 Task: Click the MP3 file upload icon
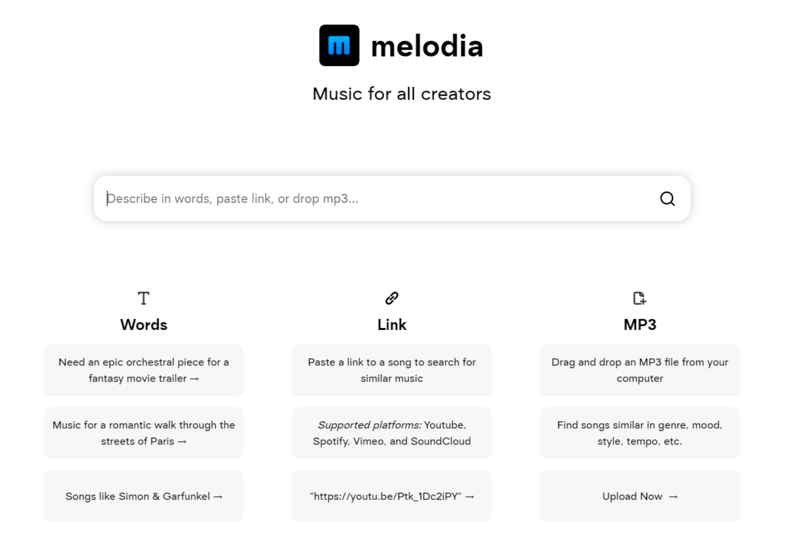pos(639,298)
